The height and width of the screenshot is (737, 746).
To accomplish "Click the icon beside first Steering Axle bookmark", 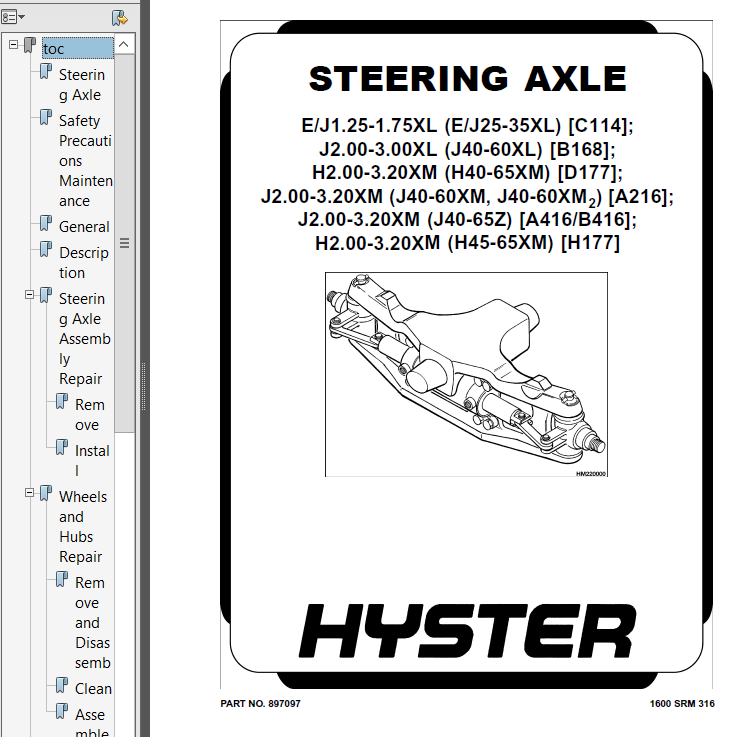I will 46,71.
